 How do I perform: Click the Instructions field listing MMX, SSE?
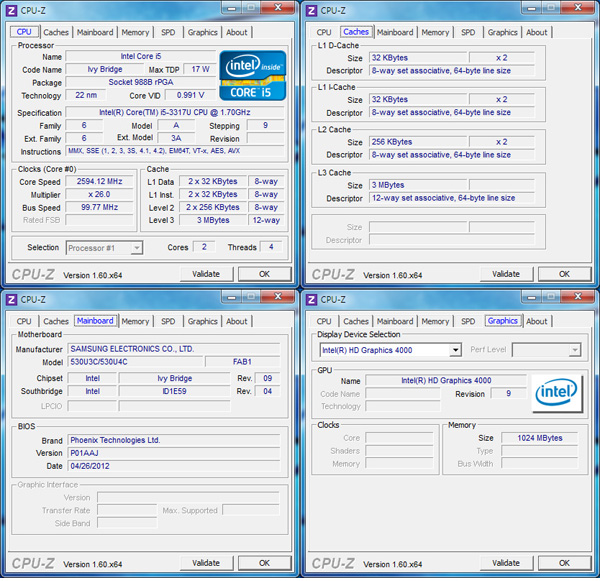[175, 151]
